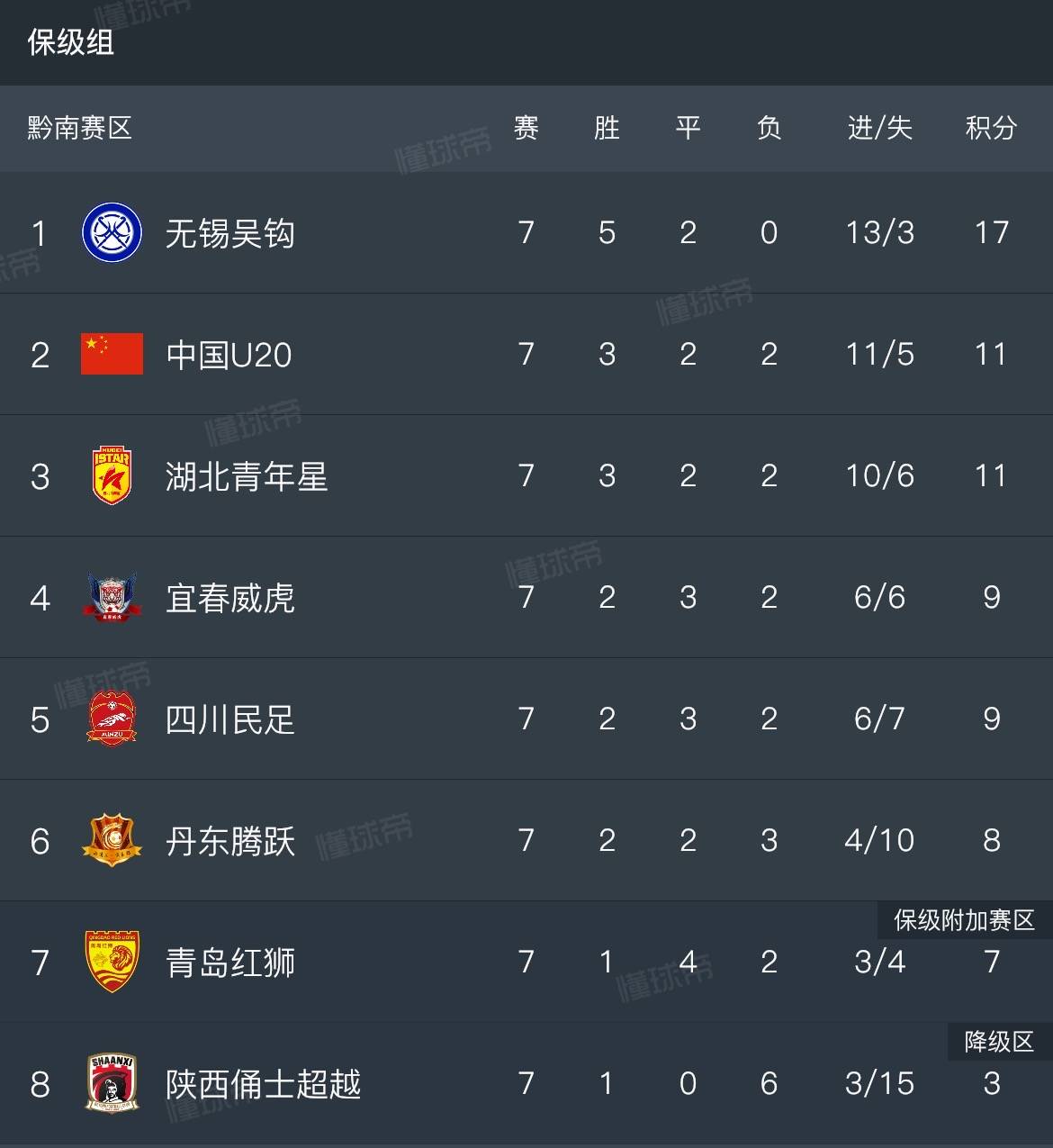Open the 陕西俑士超越 team name link
This screenshot has height=1148, width=1053.
[263, 1084]
